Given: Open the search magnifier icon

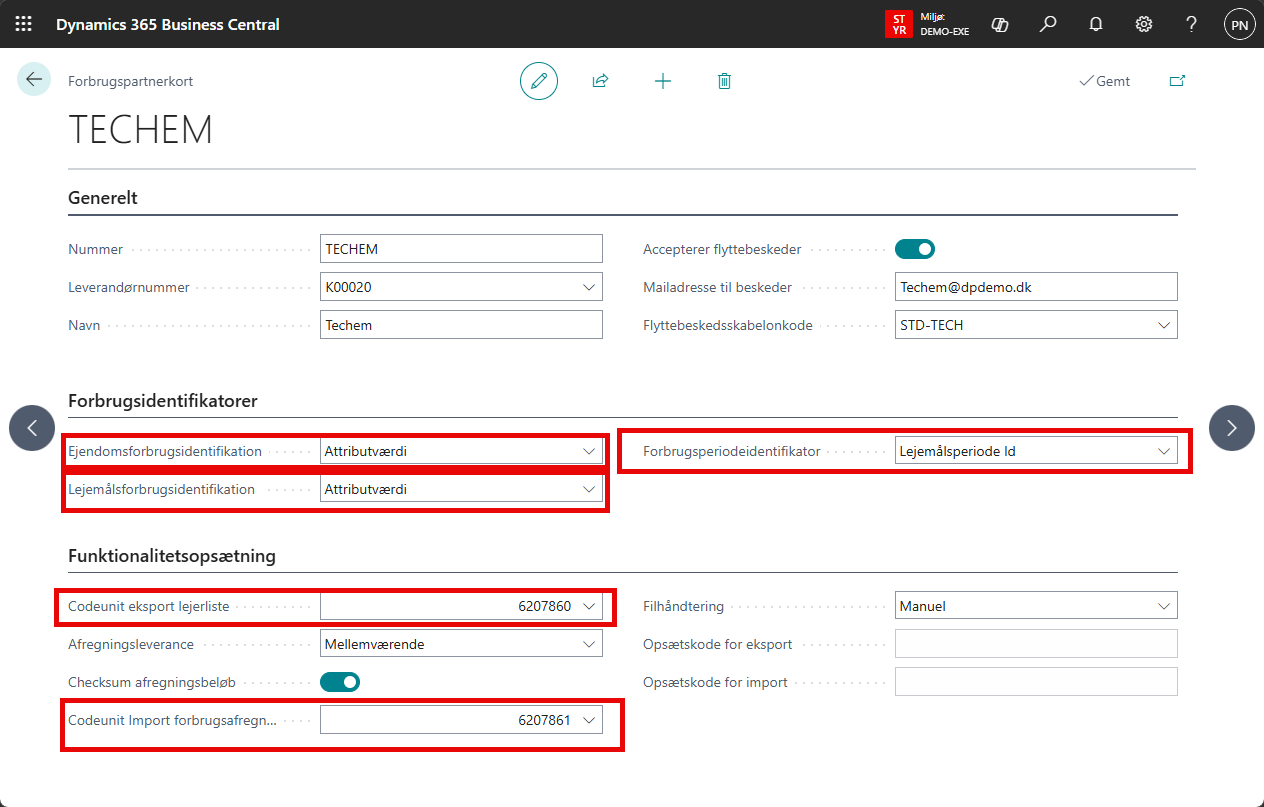Looking at the screenshot, I should (x=1048, y=24).
